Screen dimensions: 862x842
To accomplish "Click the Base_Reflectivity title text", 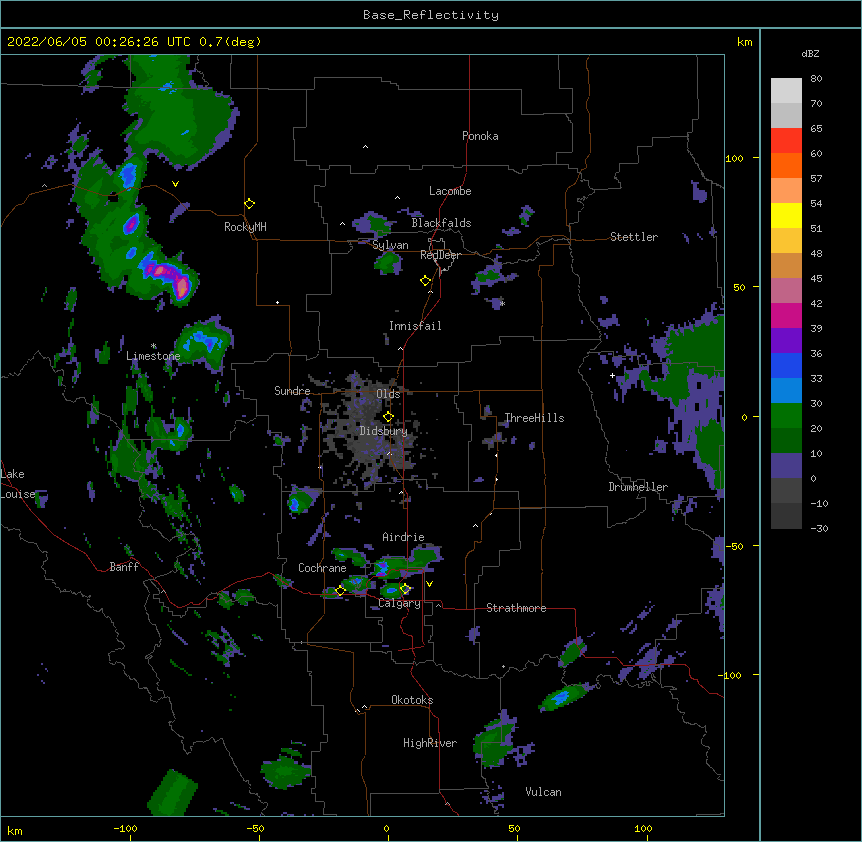I will point(430,15).
